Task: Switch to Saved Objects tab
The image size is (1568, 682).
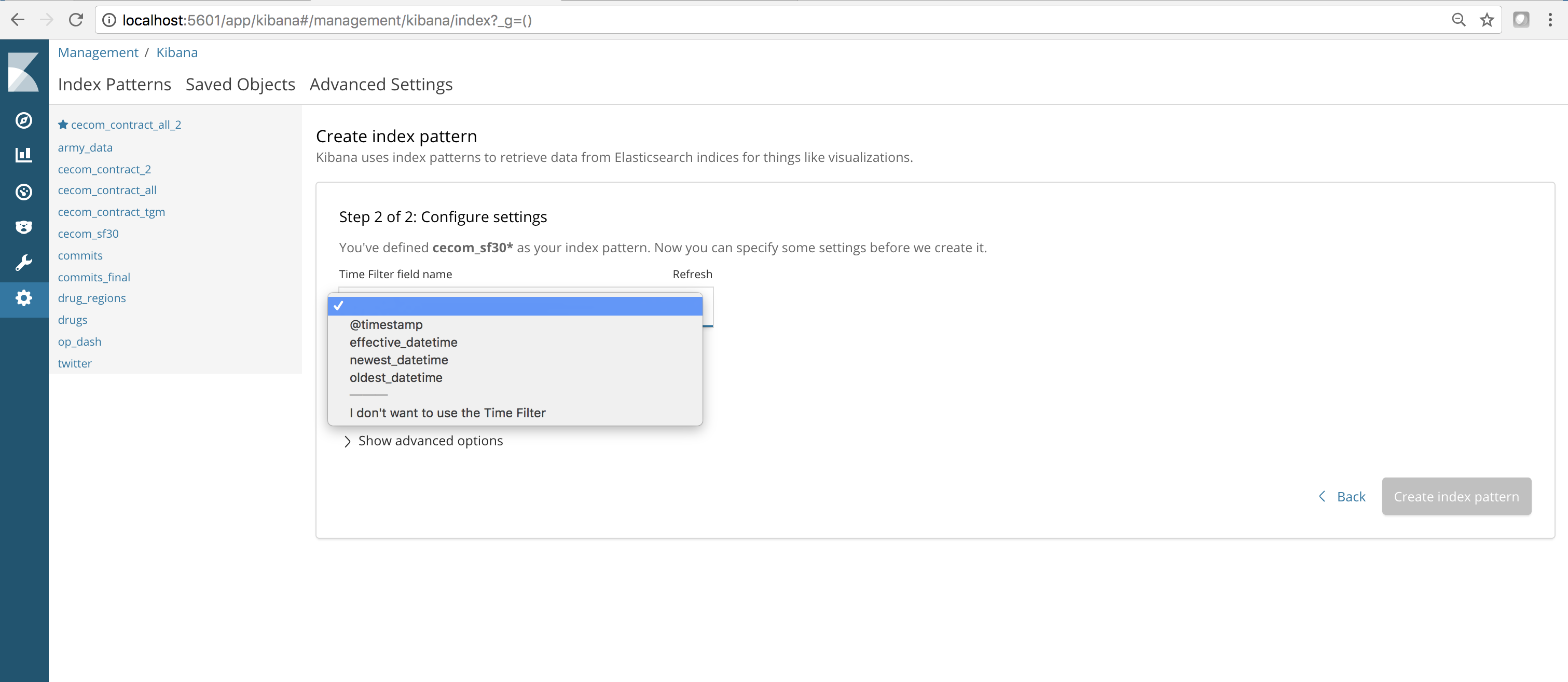Action: [x=240, y=85]
